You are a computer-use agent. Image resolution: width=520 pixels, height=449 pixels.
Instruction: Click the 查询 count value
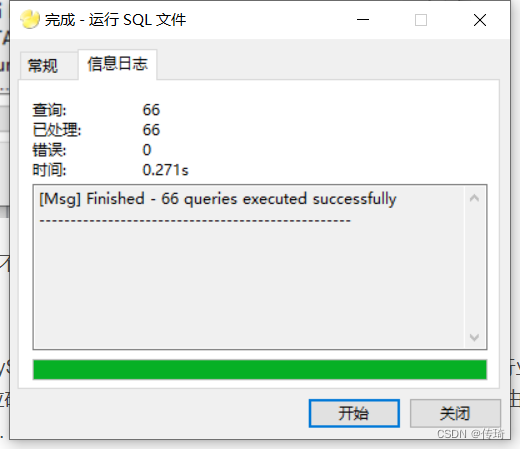[x=151, y=110]
